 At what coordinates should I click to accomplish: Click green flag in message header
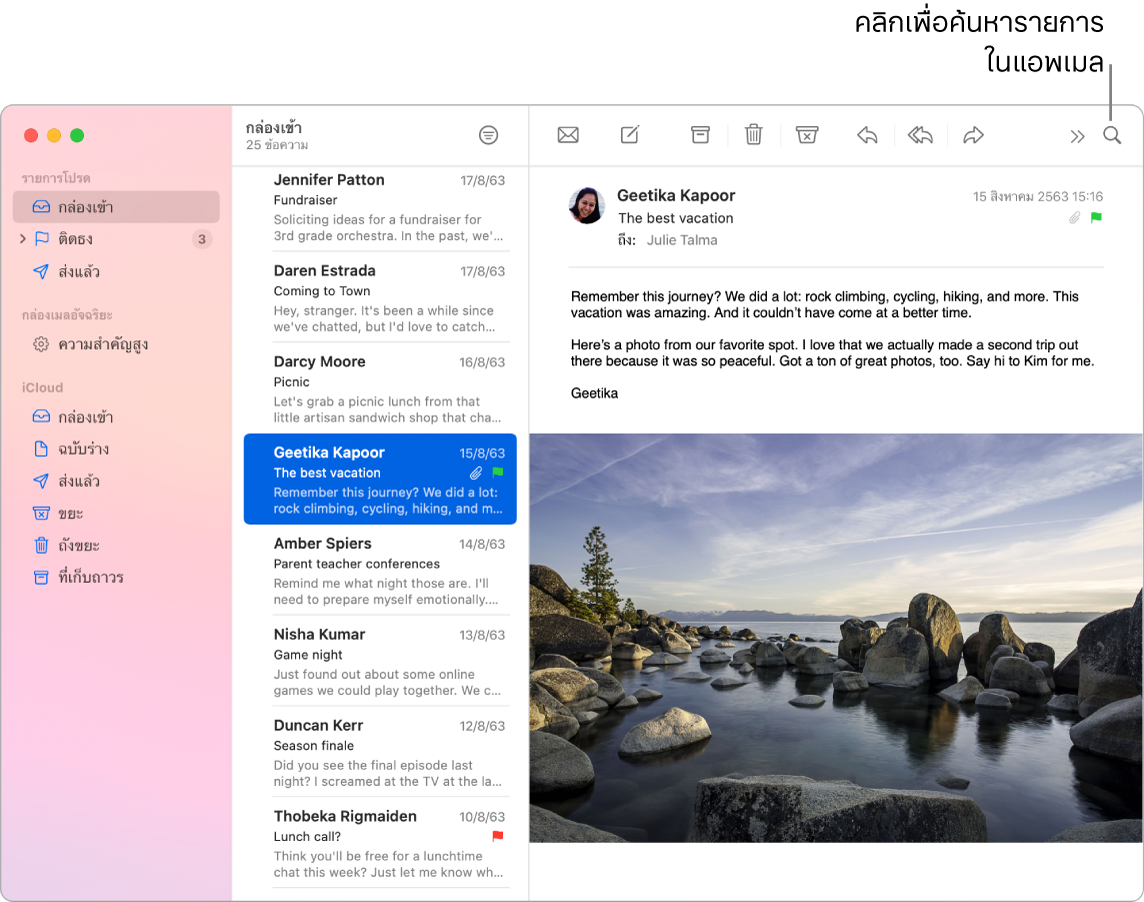(1096, 217)
